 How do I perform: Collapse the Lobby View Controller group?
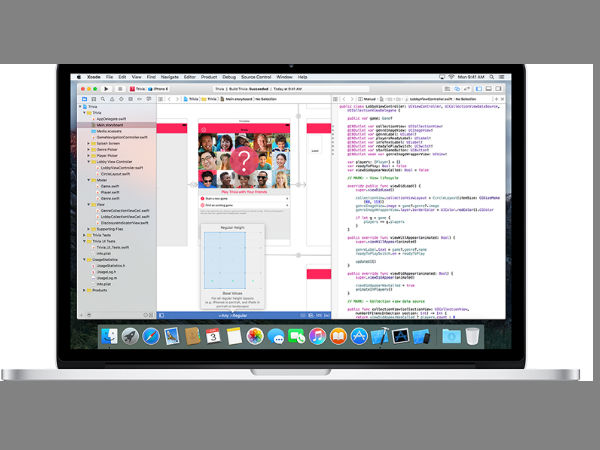click(85, 161)
